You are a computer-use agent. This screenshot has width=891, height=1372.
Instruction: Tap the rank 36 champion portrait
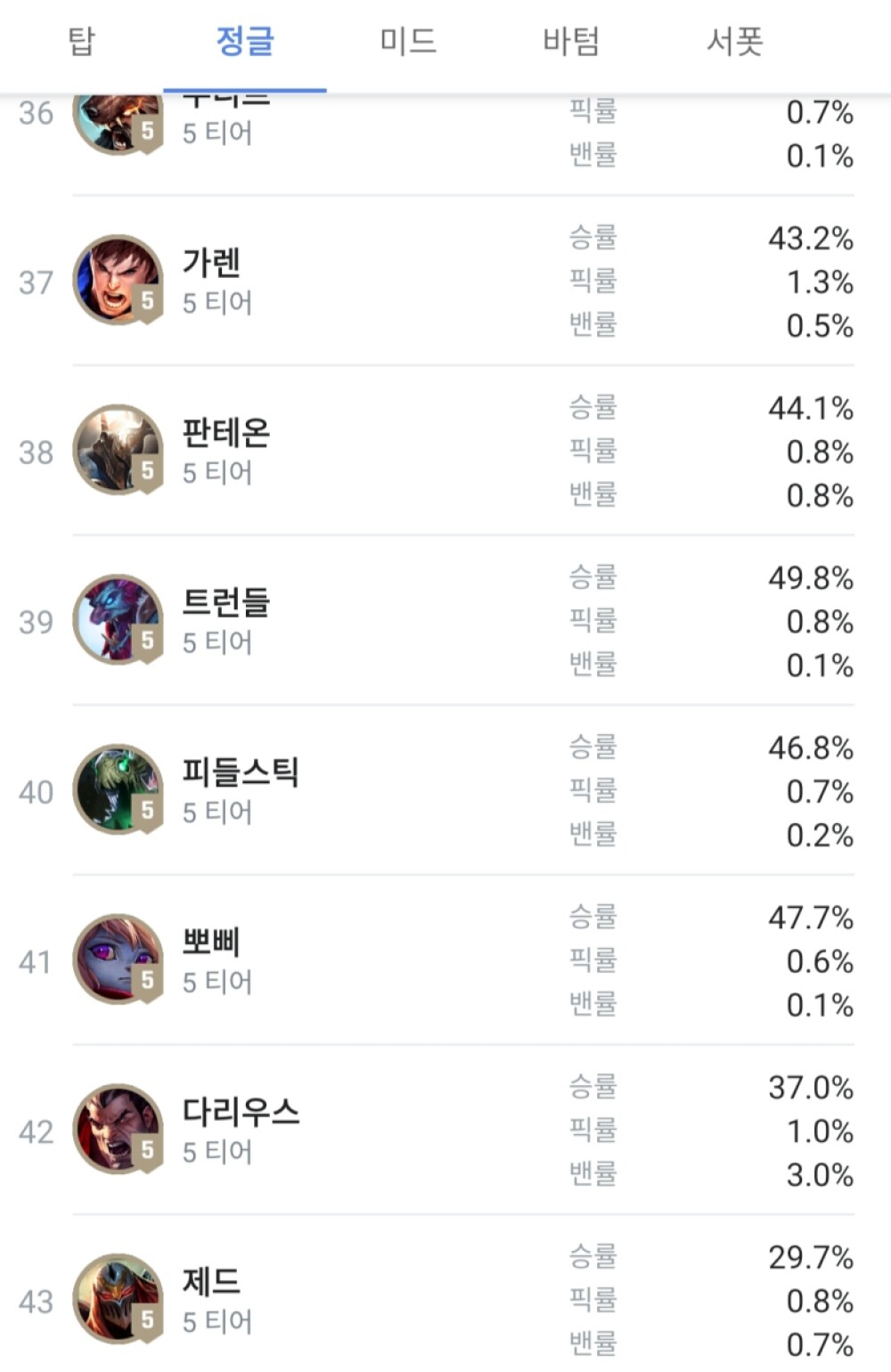(x=117, y=122)
